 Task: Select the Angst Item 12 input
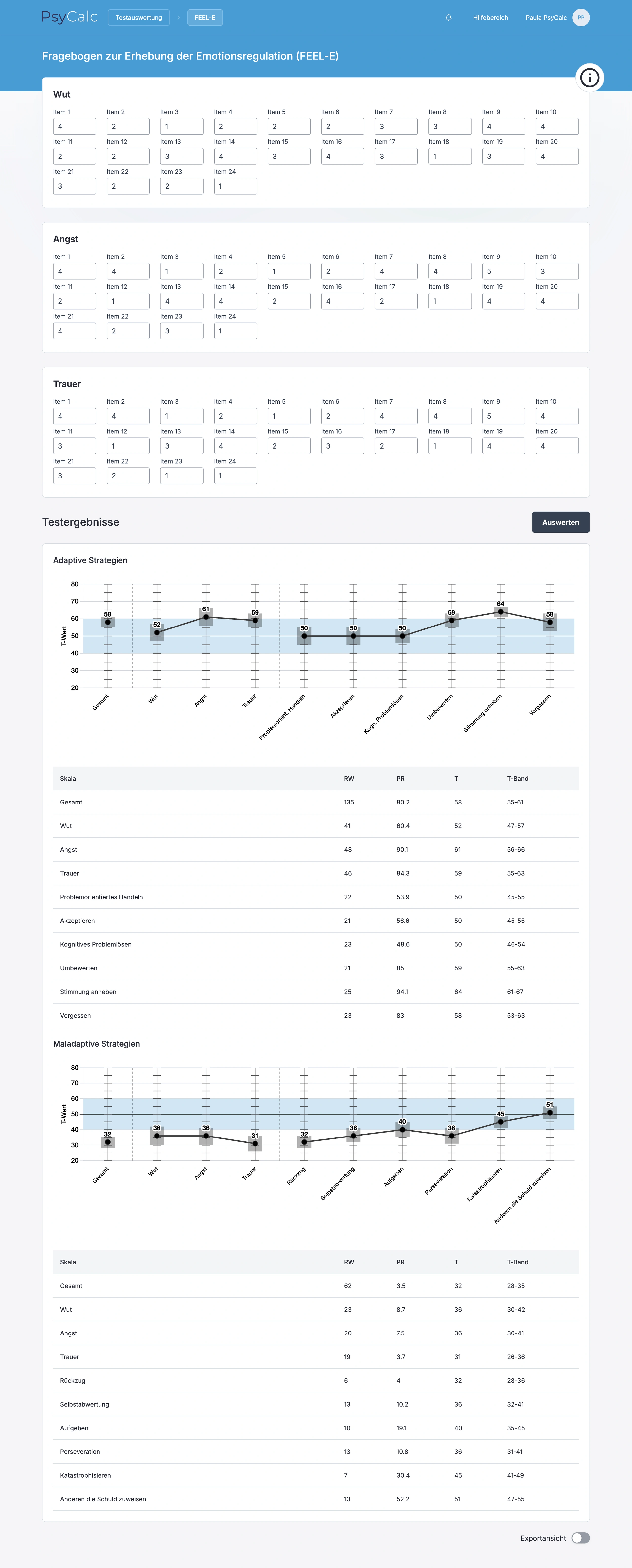pos(128,301)
